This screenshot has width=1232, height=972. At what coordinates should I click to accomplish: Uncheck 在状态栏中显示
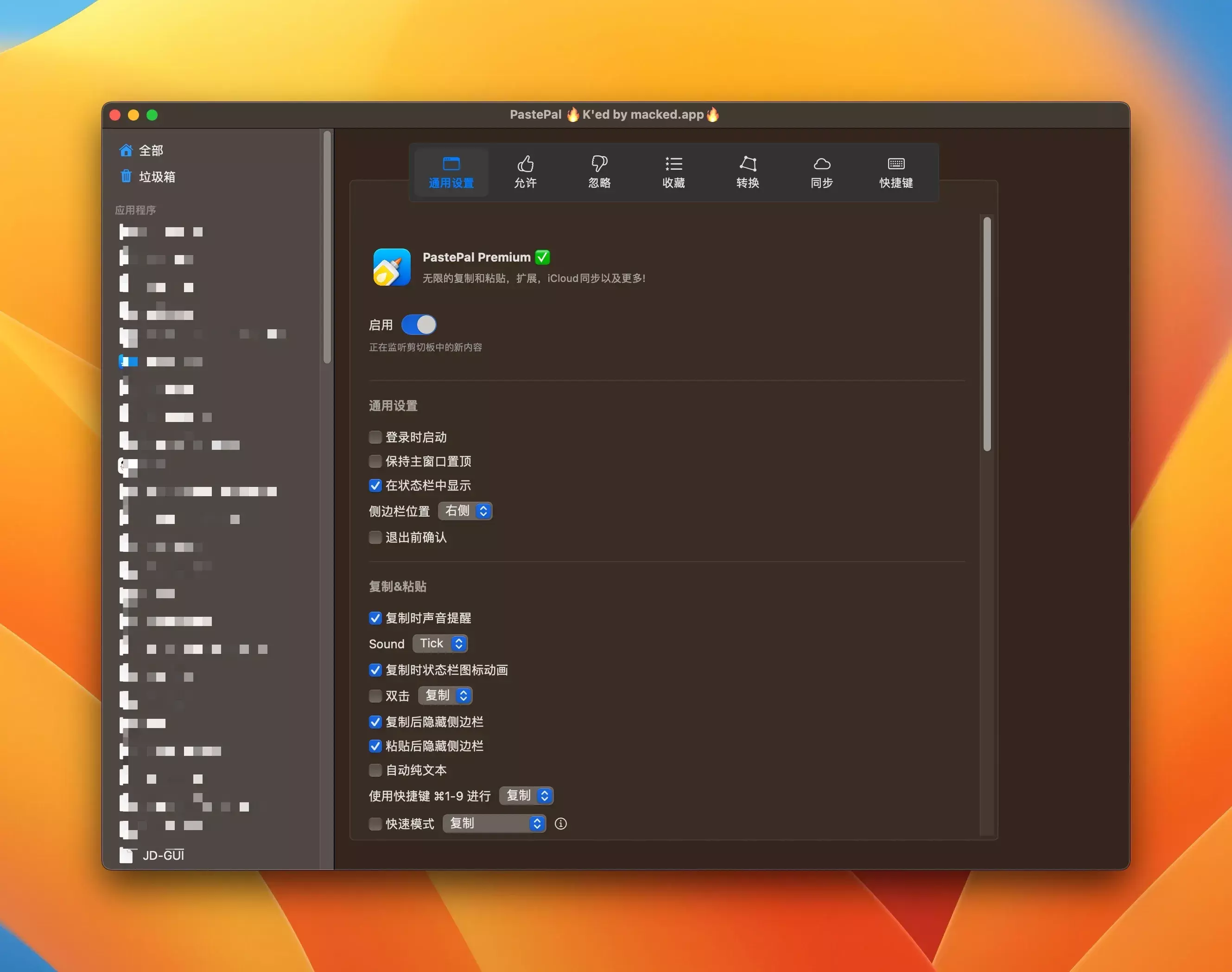click(375, 486)
